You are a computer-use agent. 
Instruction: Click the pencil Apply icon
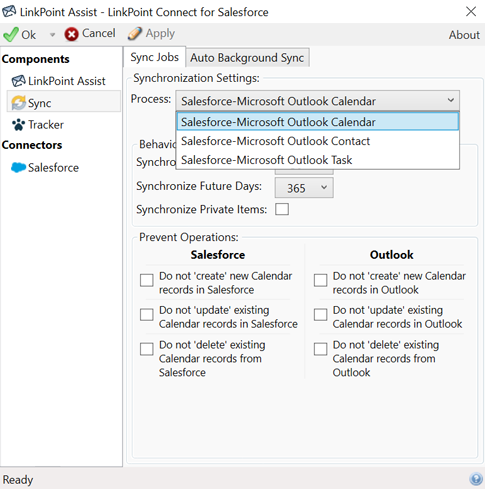point(135,34)
